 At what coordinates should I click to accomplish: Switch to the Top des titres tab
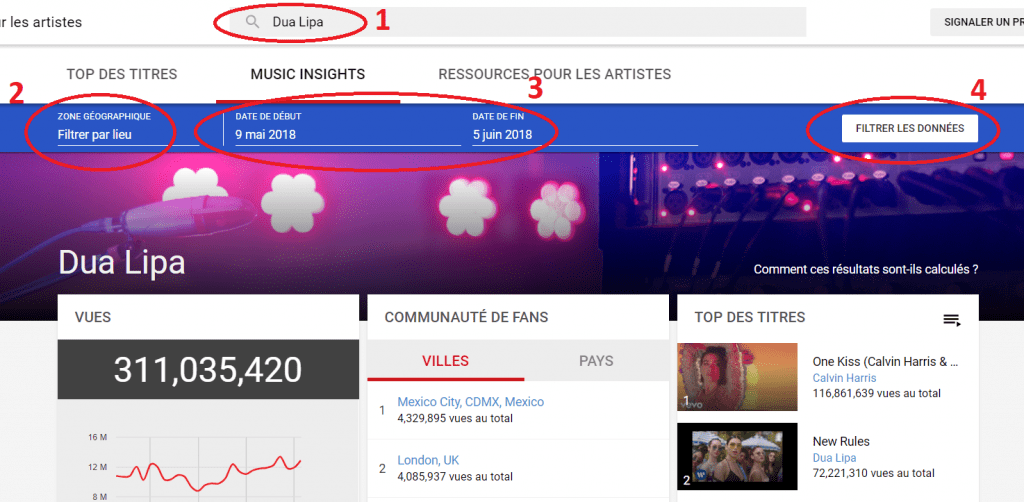(x=121, y=74)
